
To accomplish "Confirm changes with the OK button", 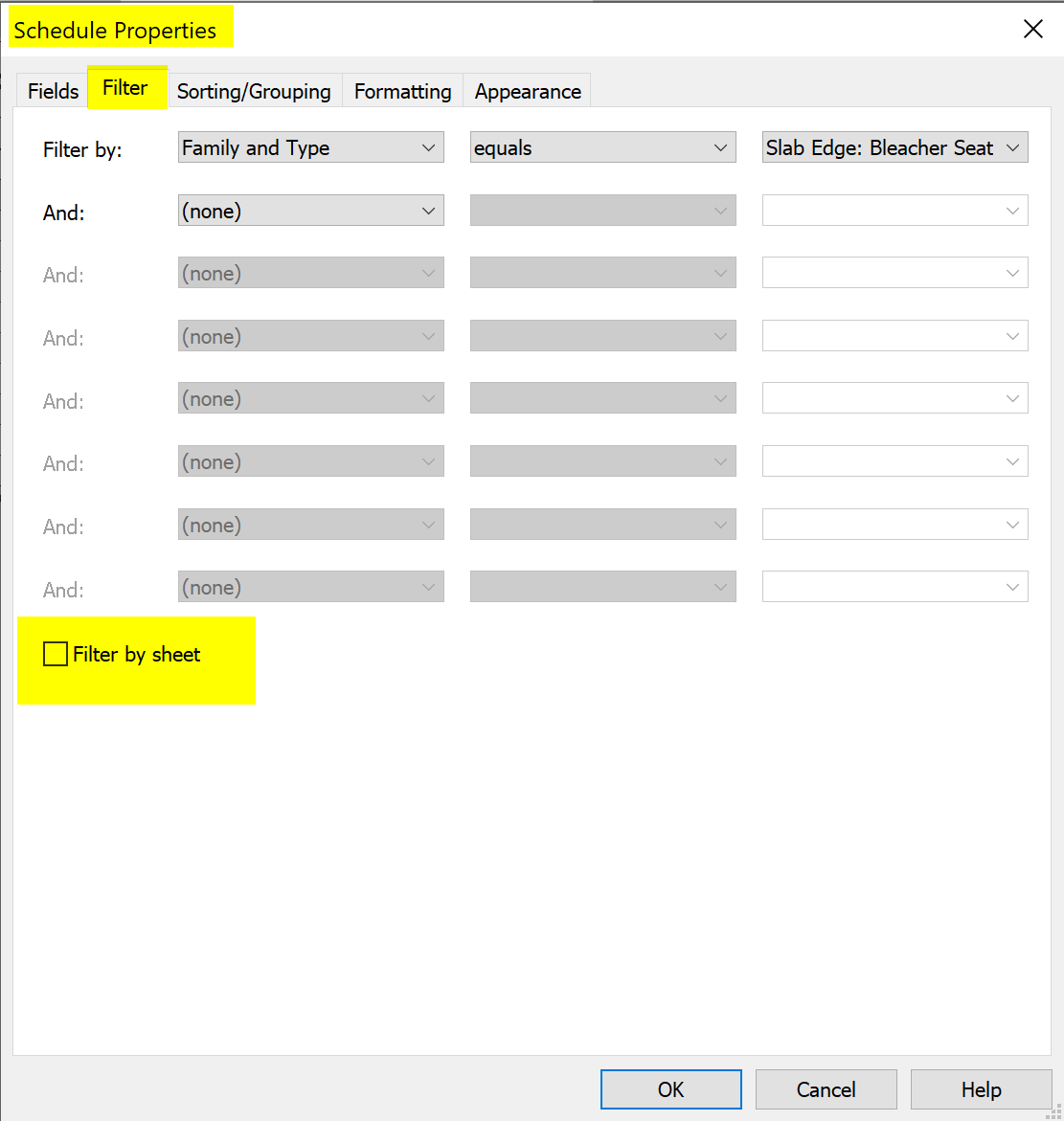I will pyautogui.click(x=670, y=1089).
